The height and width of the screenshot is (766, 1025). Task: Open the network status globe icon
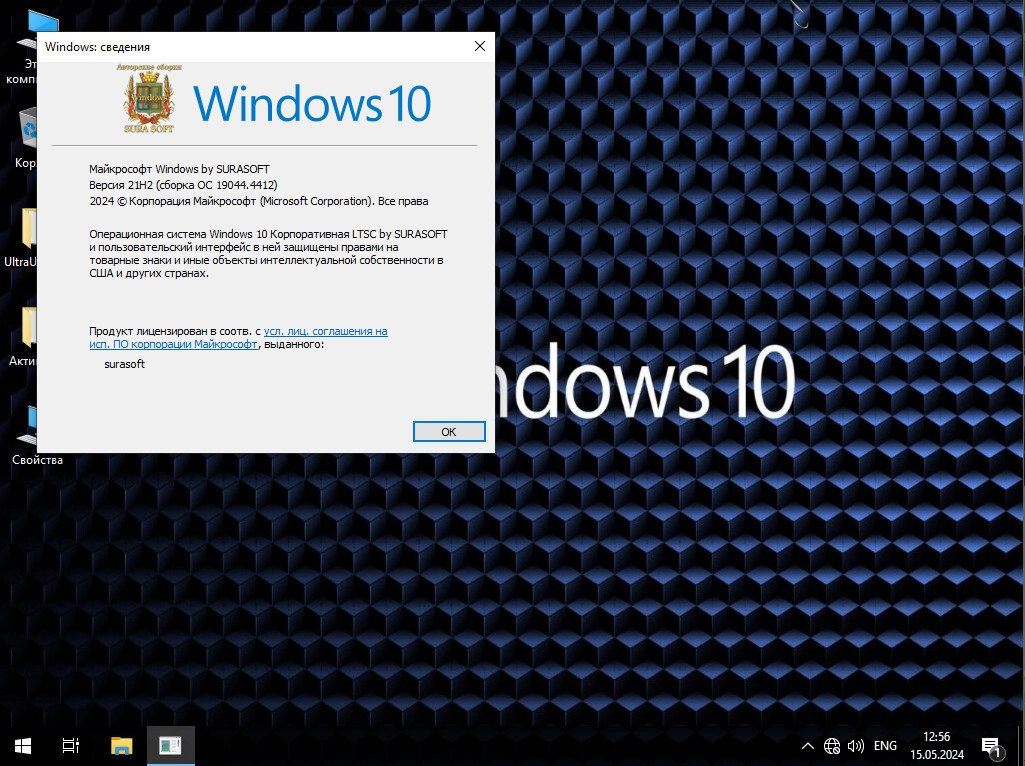point(832,746)
